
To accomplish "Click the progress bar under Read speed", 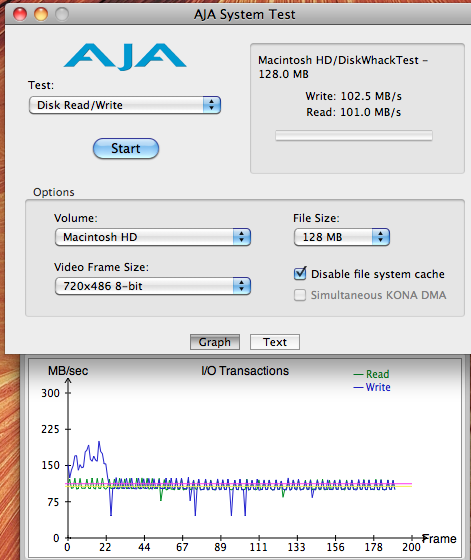I will 354,136.
